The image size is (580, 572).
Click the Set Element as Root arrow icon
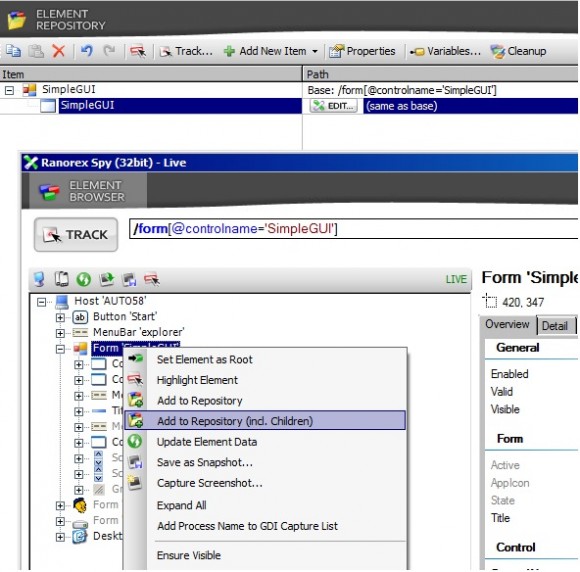tap(135, 358)
